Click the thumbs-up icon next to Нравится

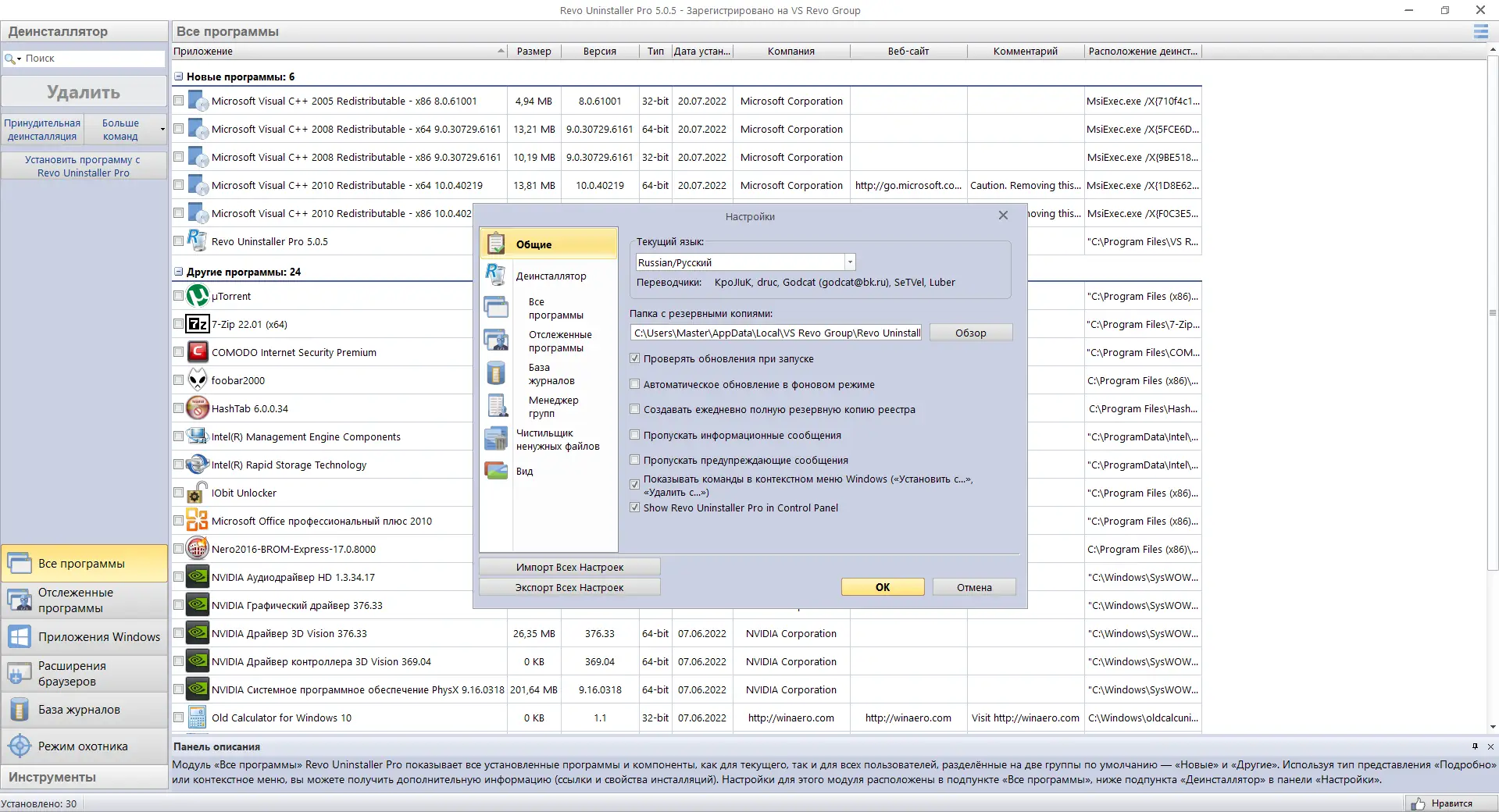point(1418,803)
